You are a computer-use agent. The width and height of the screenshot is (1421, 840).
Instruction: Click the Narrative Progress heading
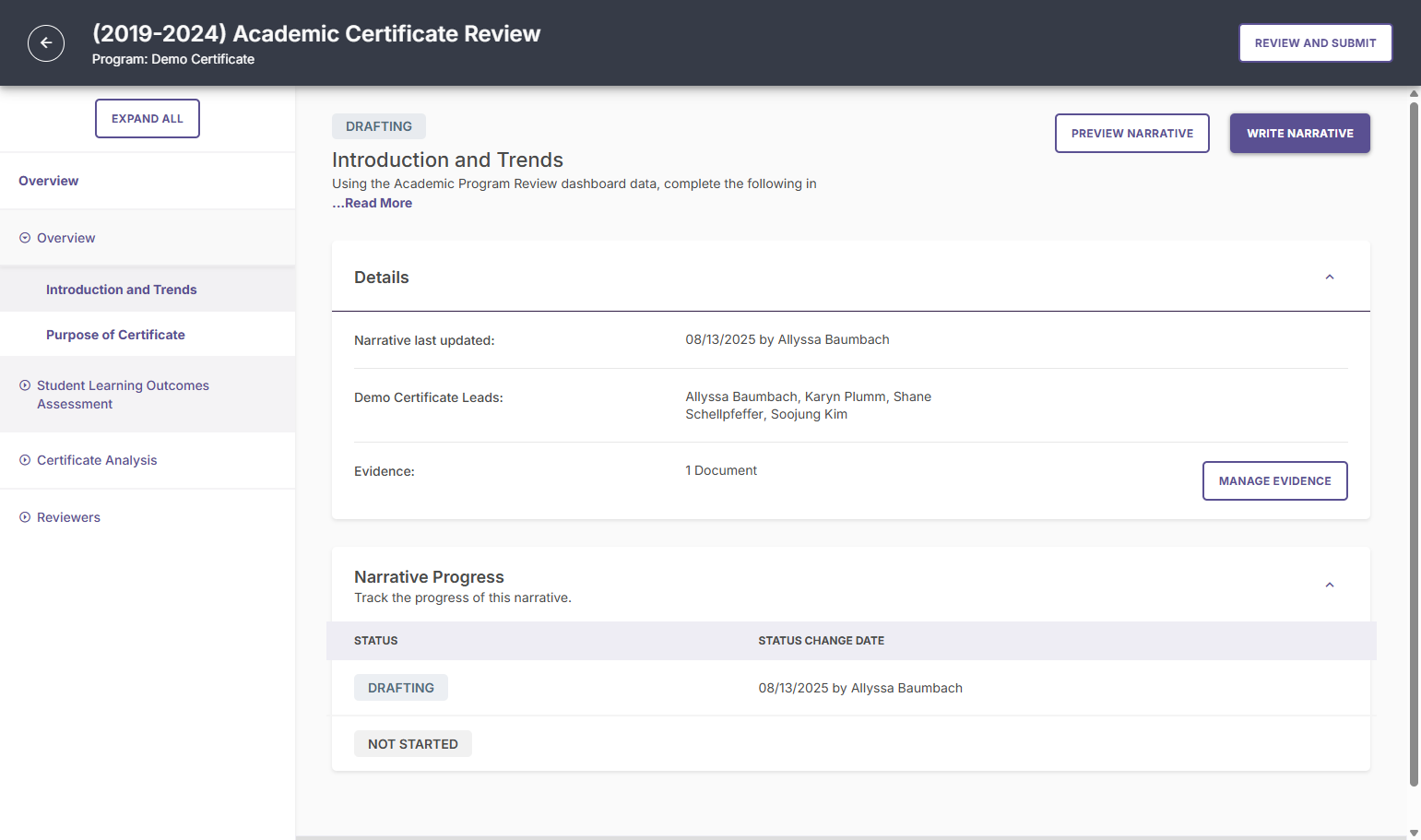(429, 577)
